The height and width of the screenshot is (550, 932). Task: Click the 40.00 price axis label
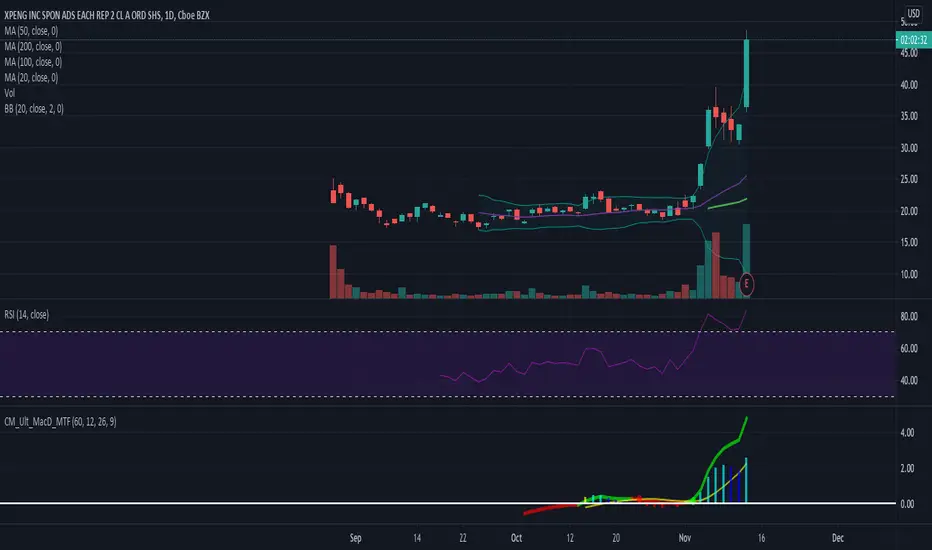[x=909, y=85]
